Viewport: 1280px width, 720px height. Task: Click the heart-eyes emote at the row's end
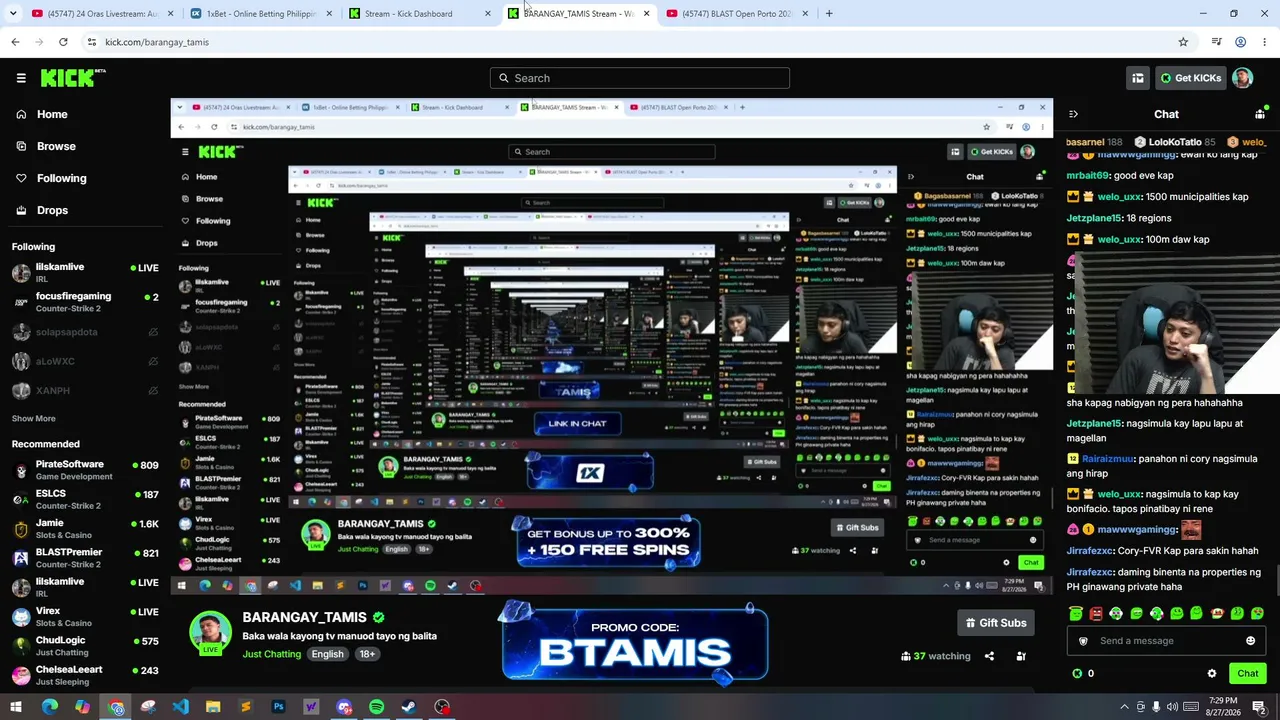tap(1257, 613)
